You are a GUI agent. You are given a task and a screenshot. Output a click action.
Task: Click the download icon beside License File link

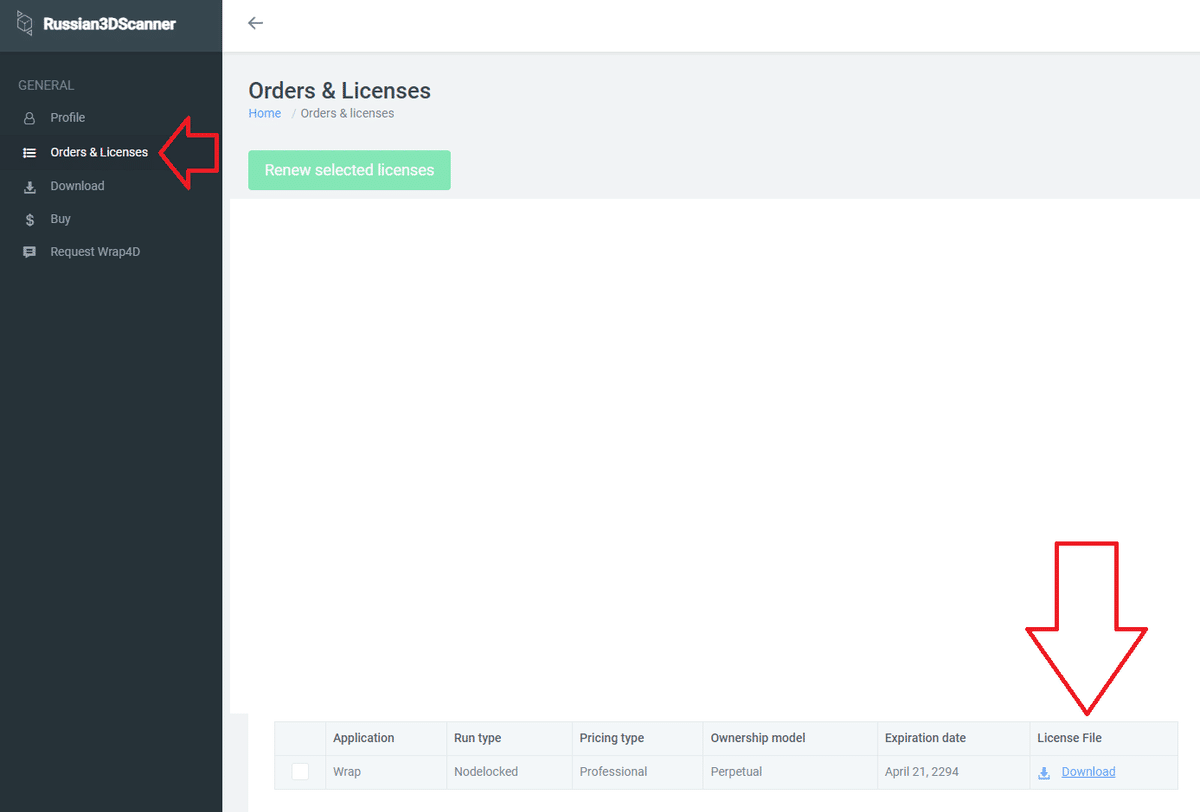pos(1044,773)
